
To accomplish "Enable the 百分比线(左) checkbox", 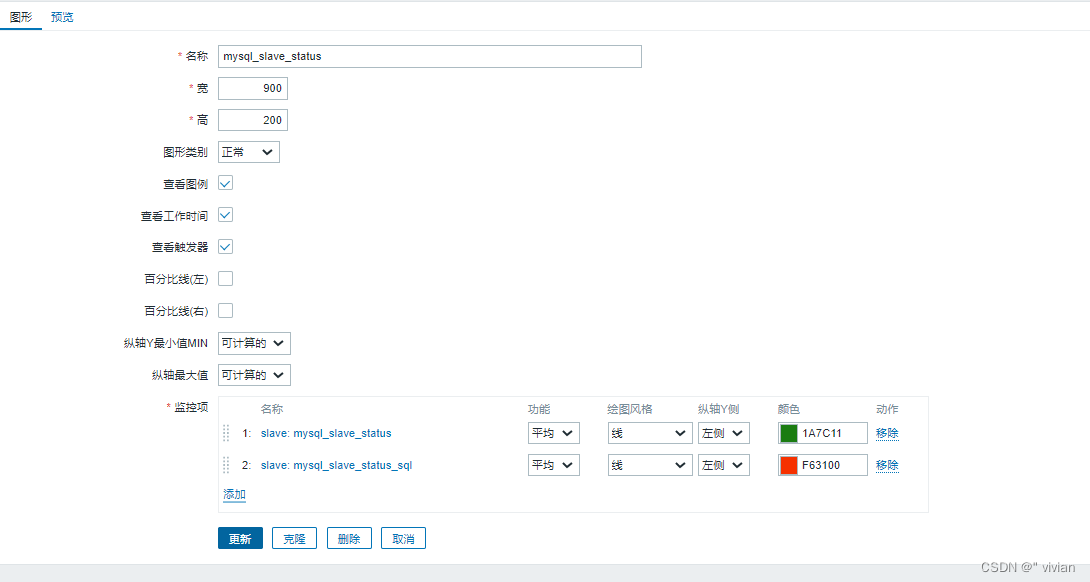I will point(225,279).
